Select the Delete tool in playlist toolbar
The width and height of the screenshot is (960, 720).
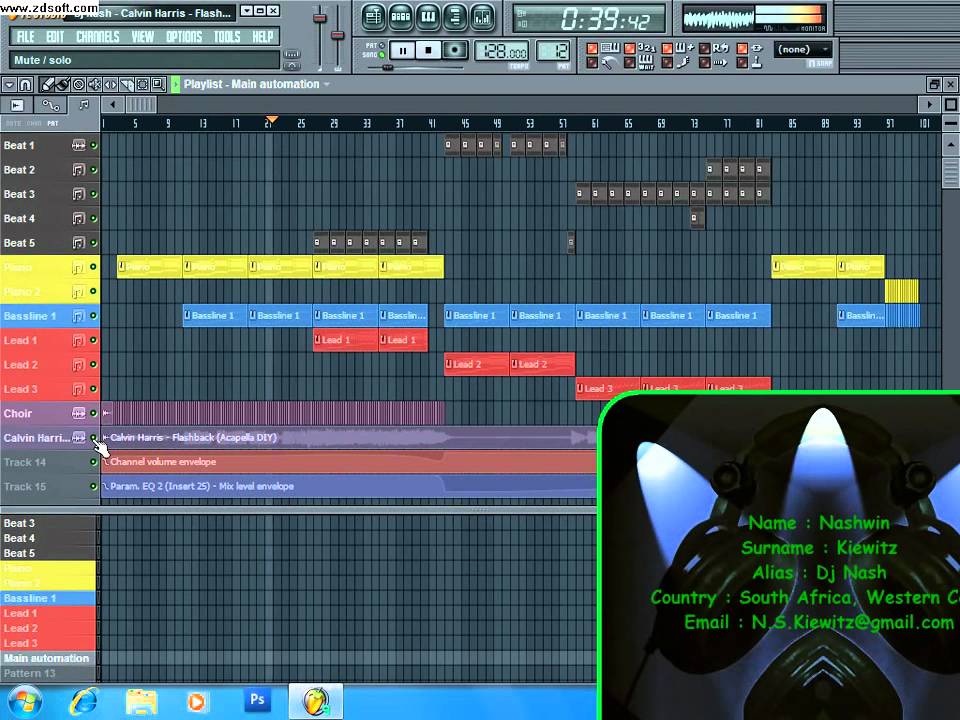[78, 84]
